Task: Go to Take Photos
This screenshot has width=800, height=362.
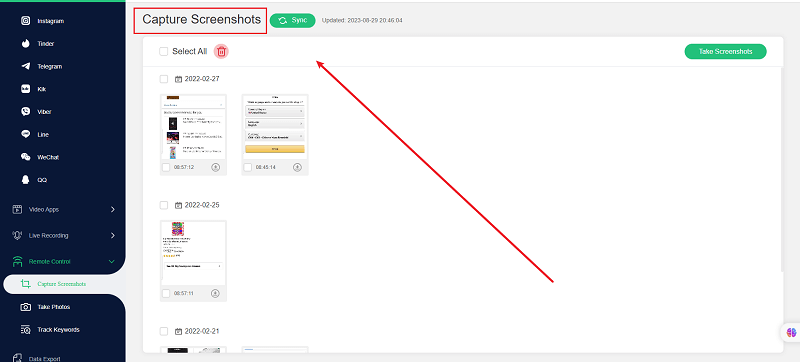Action: point(45,307)
